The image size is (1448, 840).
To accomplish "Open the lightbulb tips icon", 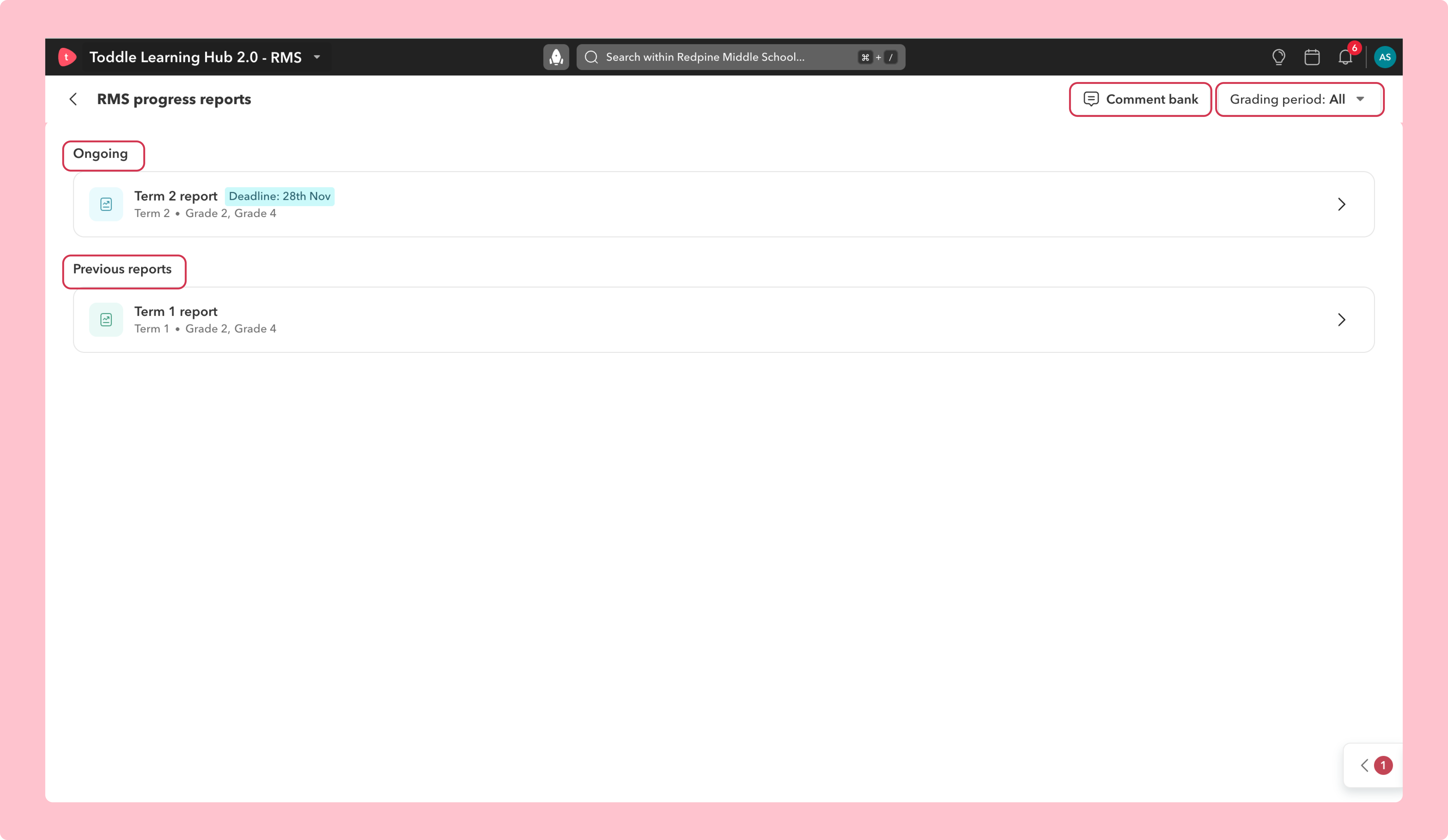I will tap(1279, 57).
